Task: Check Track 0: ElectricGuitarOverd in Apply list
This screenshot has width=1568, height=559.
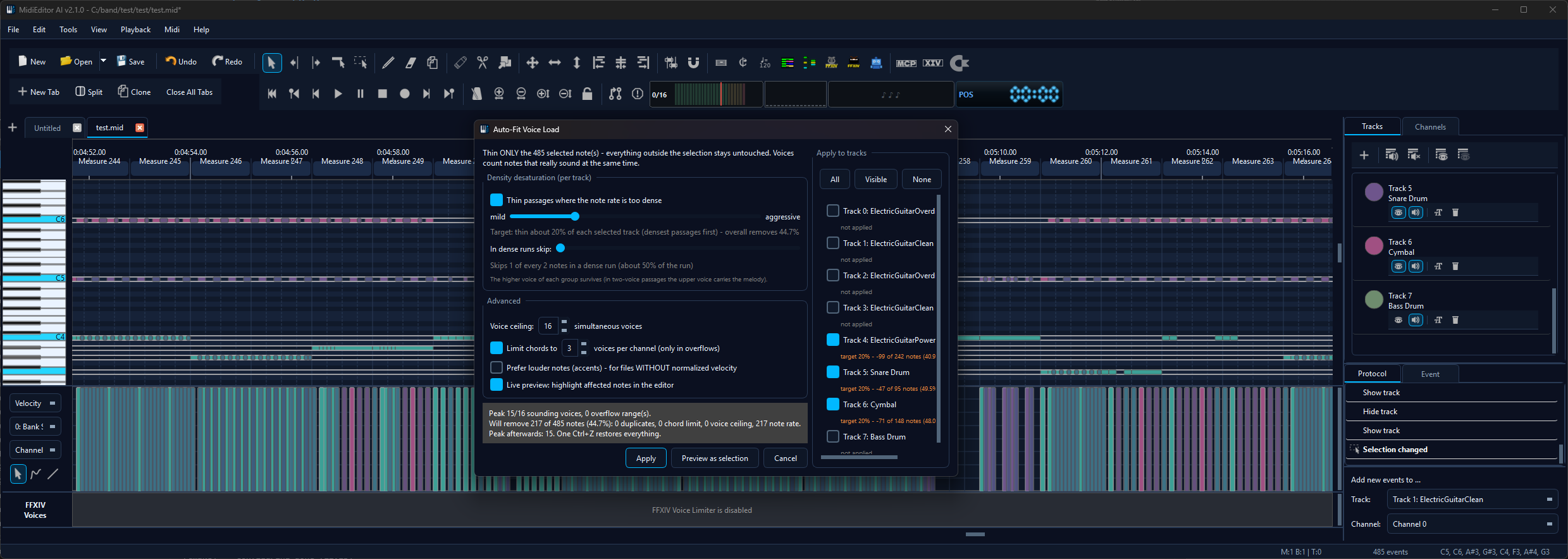Action: click(x=833, y=211)
